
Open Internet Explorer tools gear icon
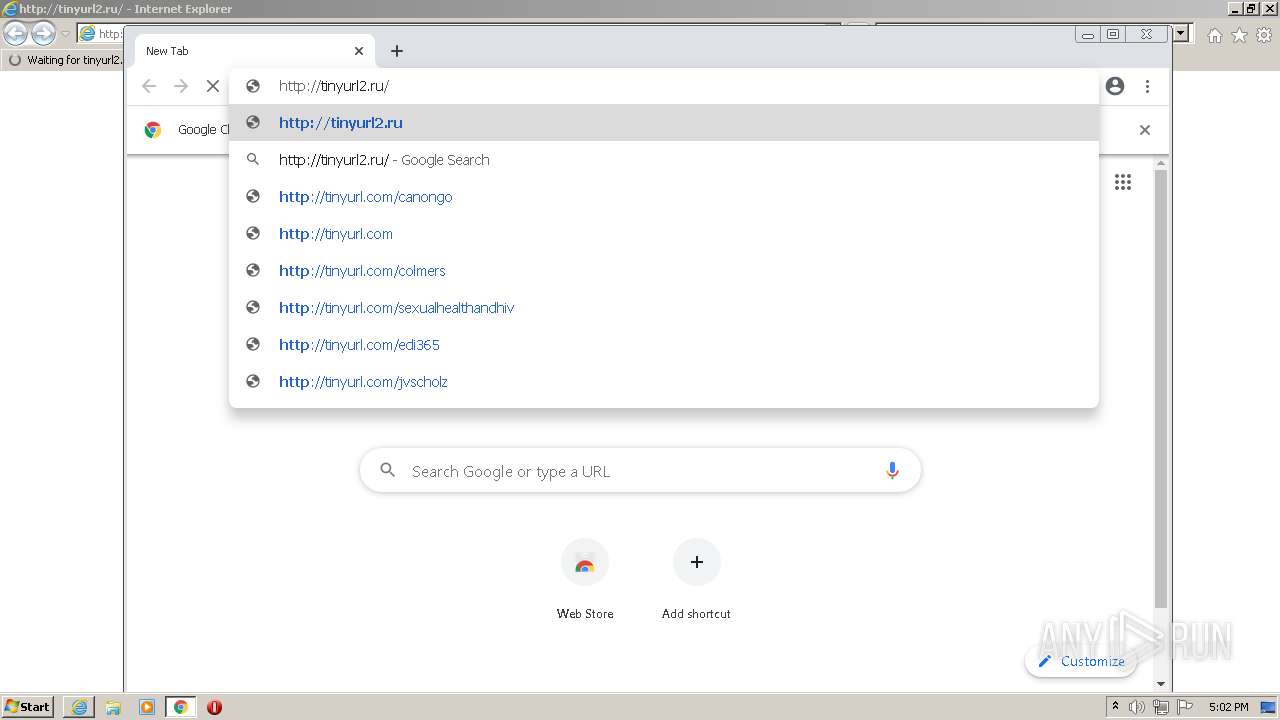point(1264,35)
